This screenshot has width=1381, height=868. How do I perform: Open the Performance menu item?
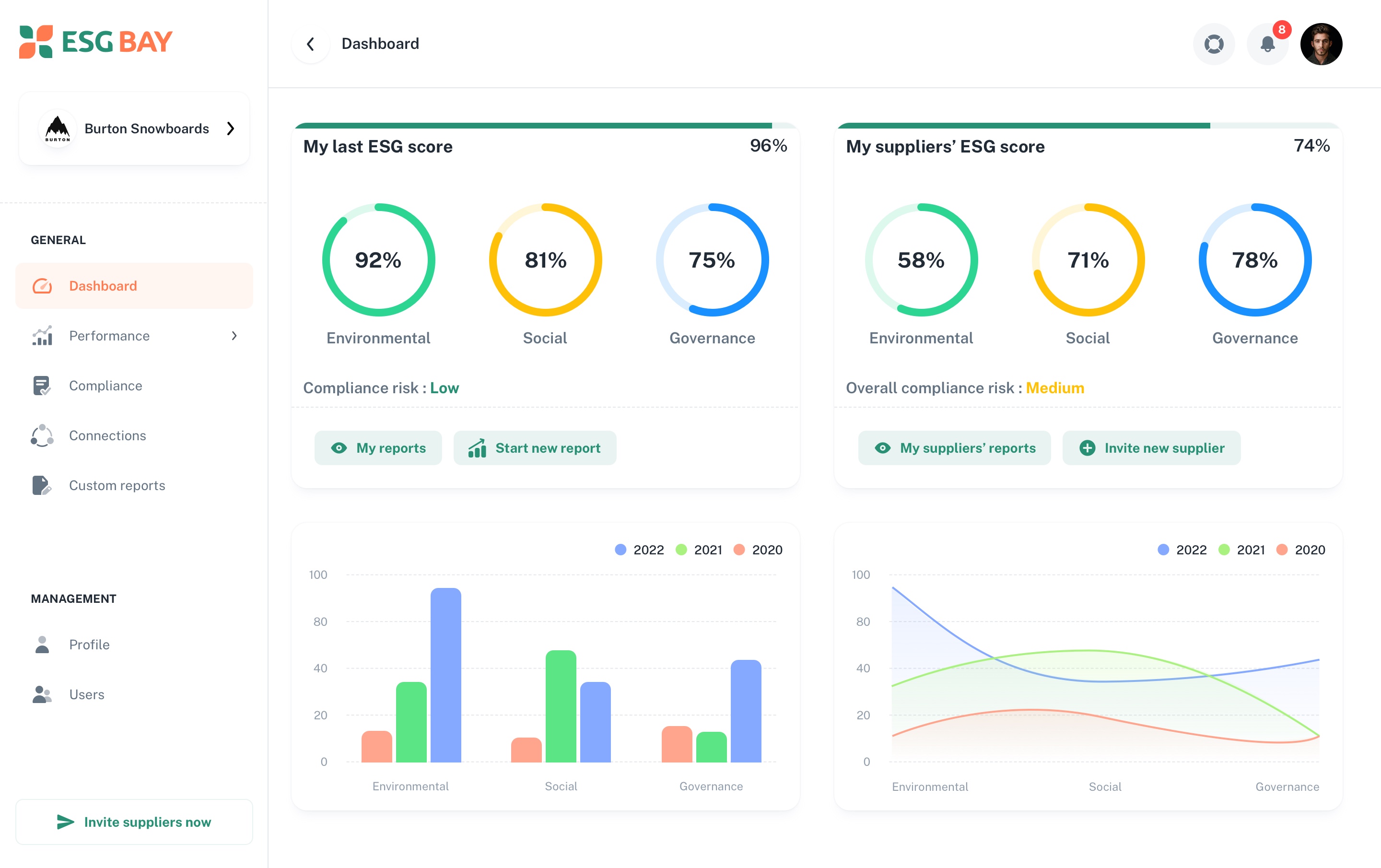pyautogui.click(x=134, y=336)
